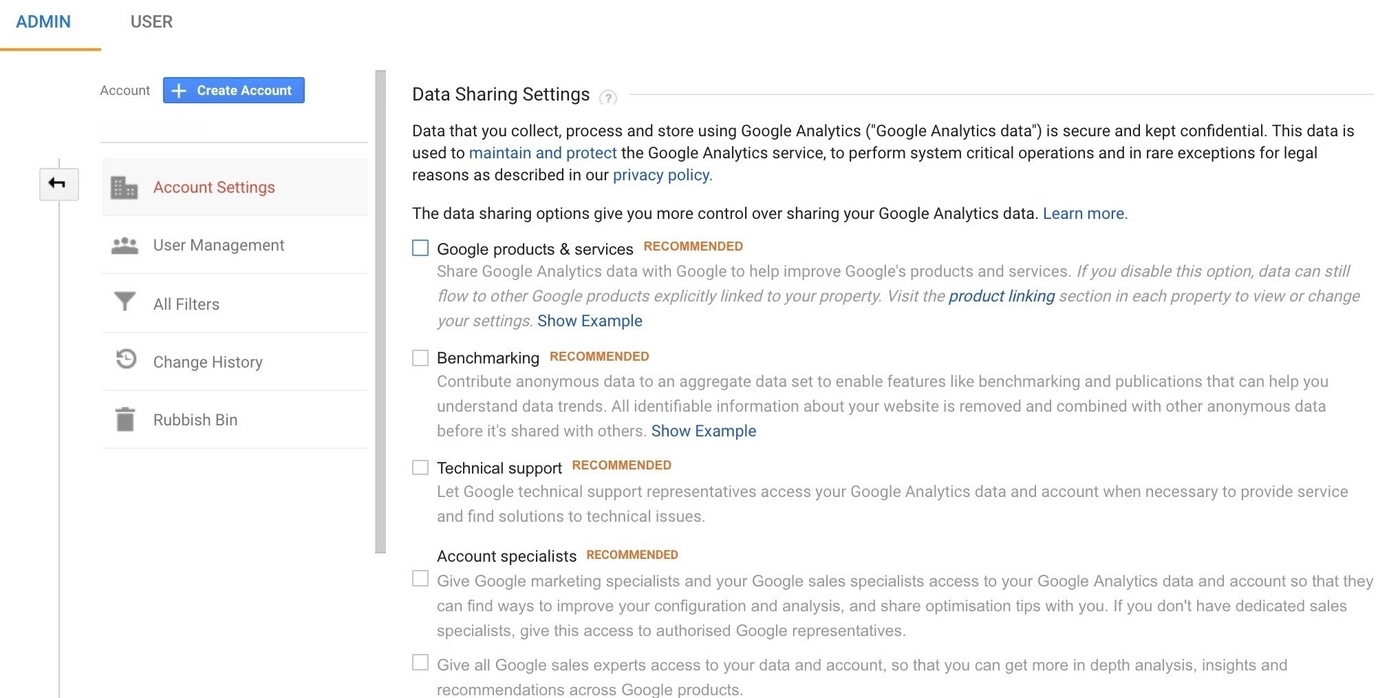The width and height of the screenshot is (1400, 698).
Task: Check the Technical support checkbox
Action: 420,467
